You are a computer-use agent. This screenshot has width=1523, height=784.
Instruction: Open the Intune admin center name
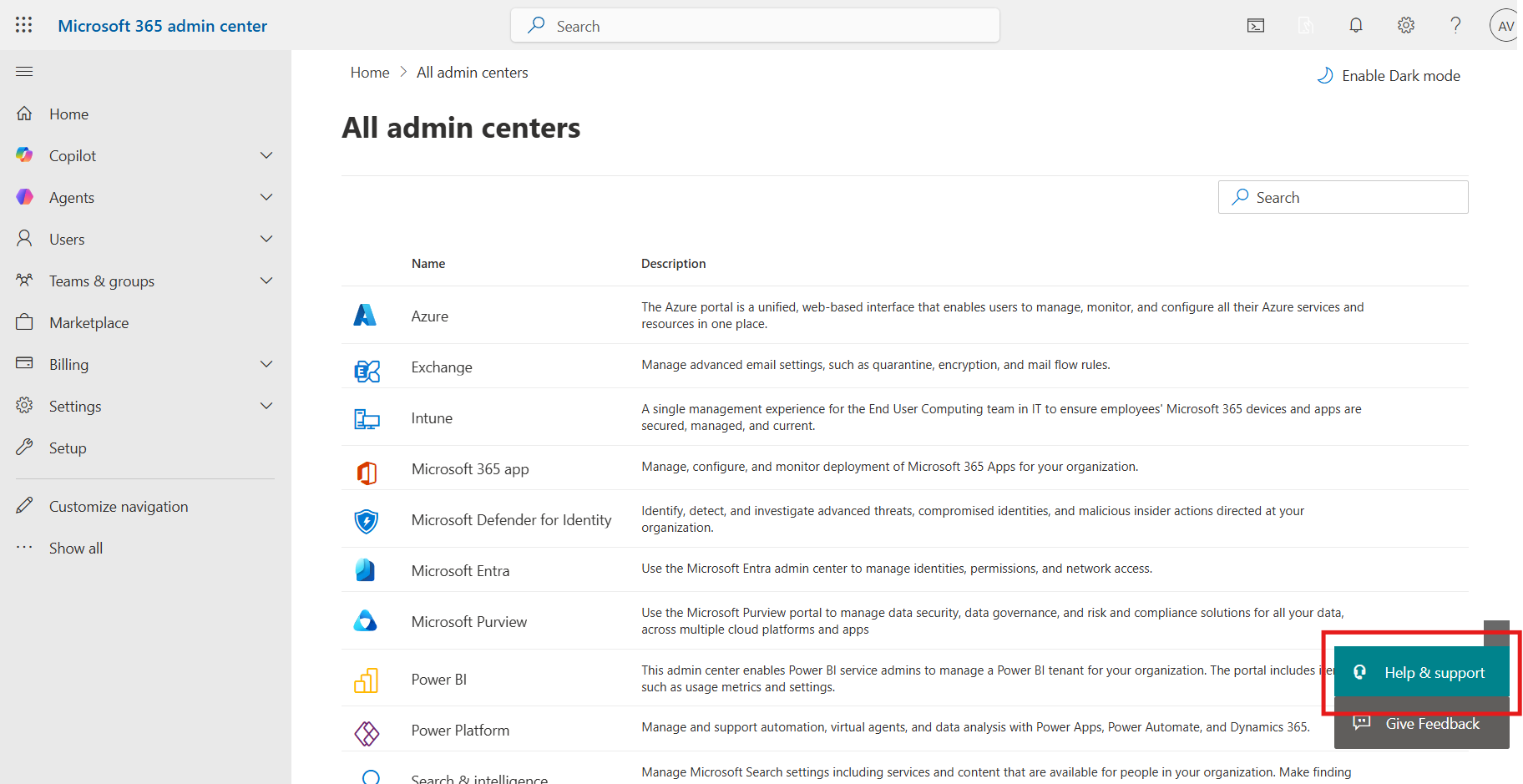[x=432, y=418]
